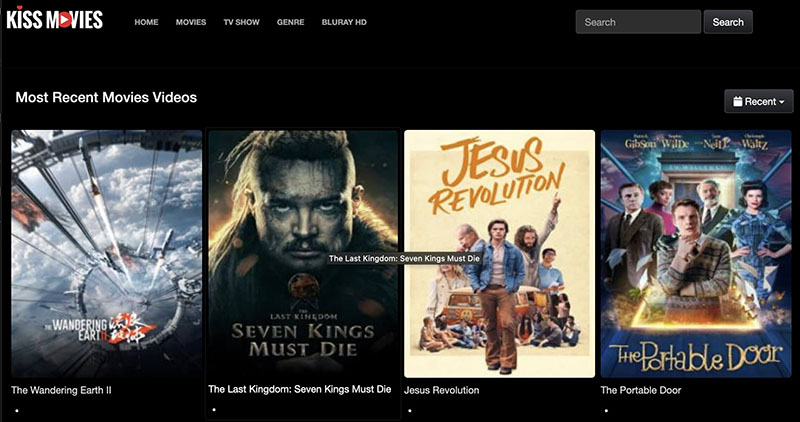
Task: Expand the Recent sort dropdown
Action: click(x=758, y=101)
